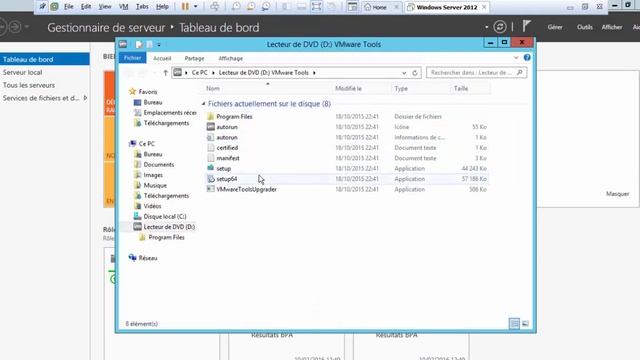Open the VMware View menu
The height and width of the screenshot is (360, 640).
click(x=105, y=7)
